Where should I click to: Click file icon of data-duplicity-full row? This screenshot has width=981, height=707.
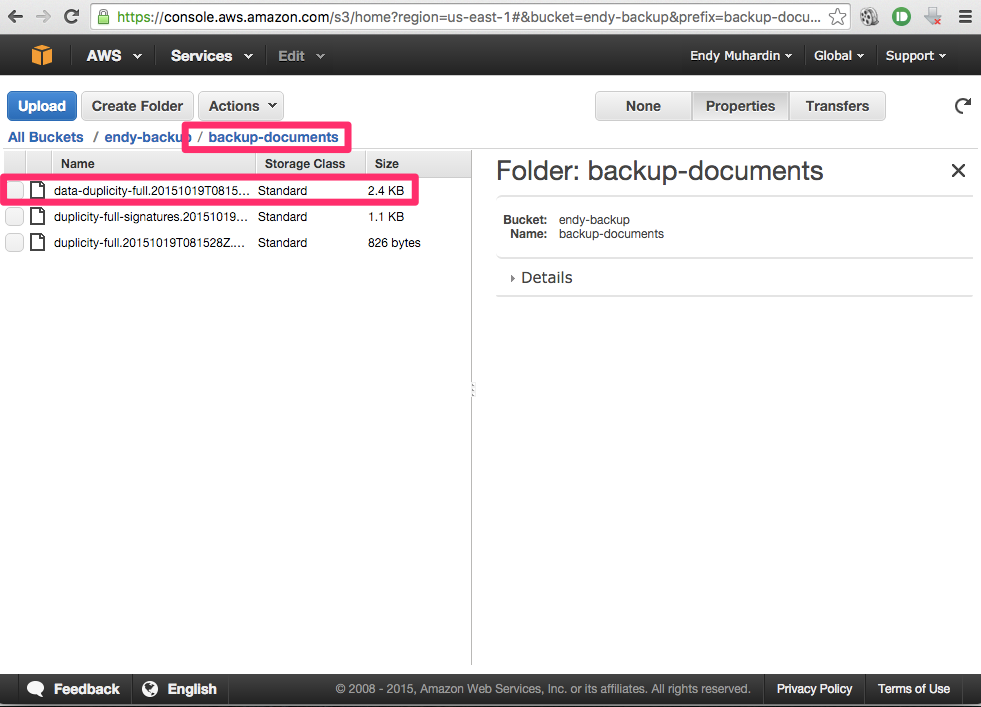[x=38, y=190]
